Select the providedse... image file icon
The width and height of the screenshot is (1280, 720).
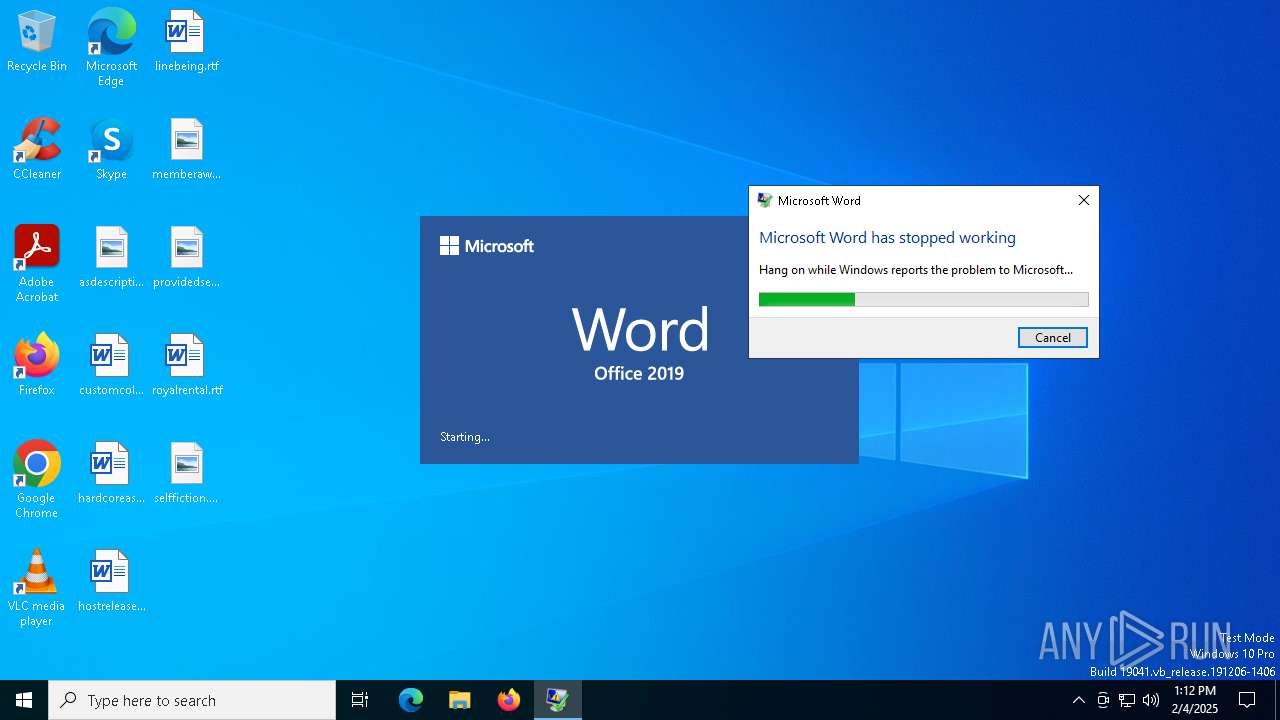pyautogui.click(x=186, y=258)
